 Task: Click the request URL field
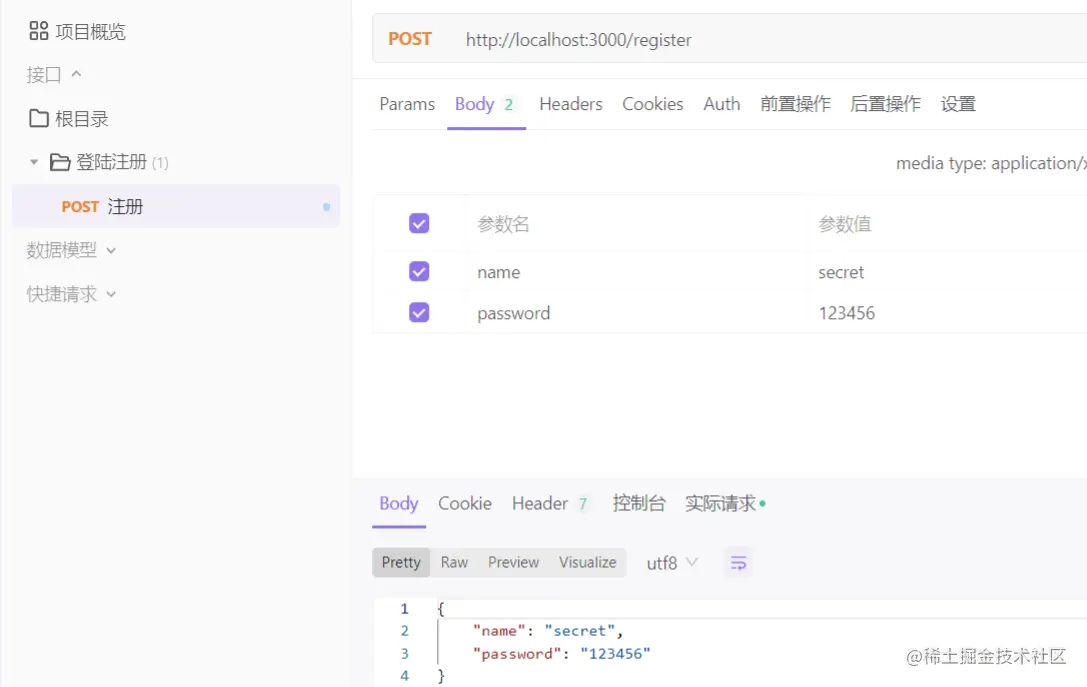point(578,40)
